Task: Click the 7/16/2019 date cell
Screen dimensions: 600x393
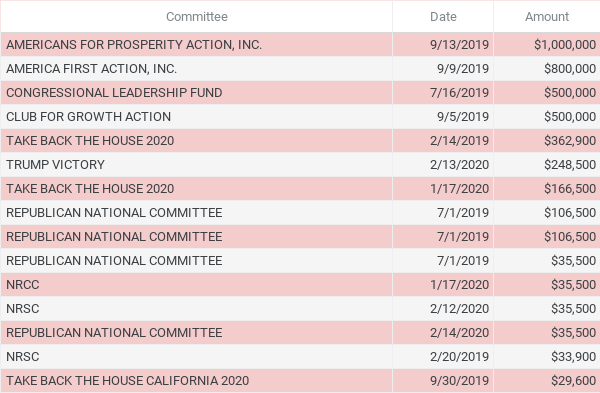Action: point(443,93)
